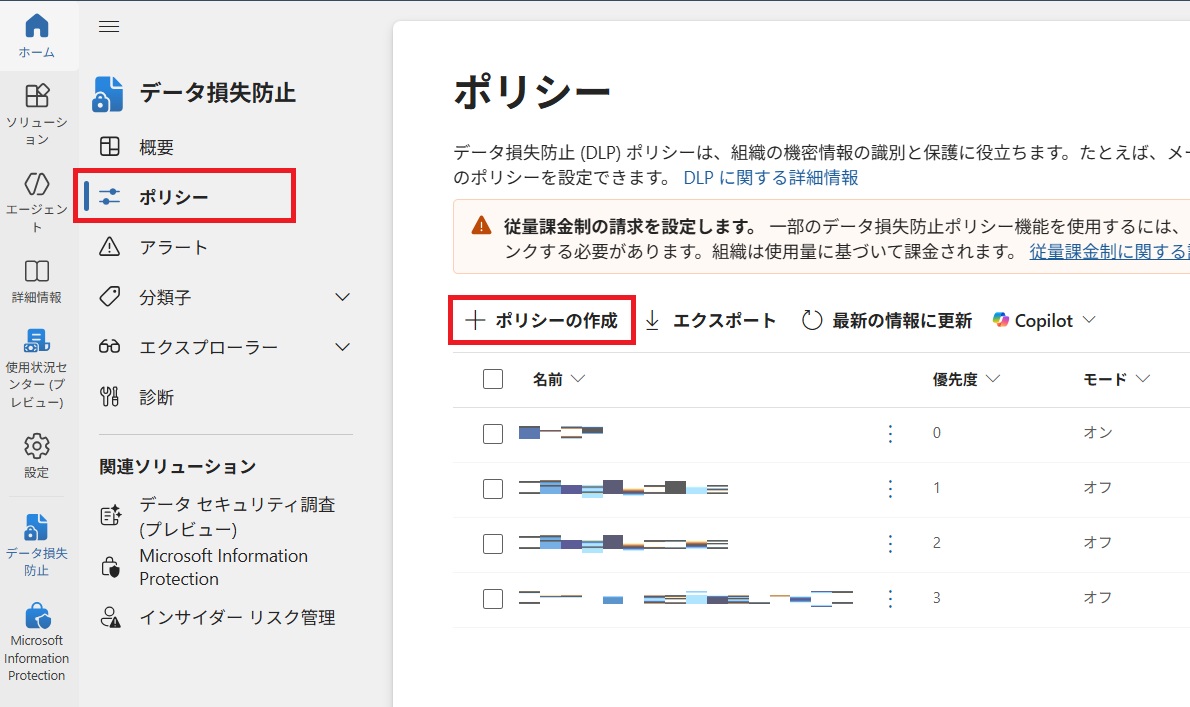The width and height of the screenshot is (1190, 707).
Task: Expand the エクスプローラー menu chevron
Action: (342, 347)
